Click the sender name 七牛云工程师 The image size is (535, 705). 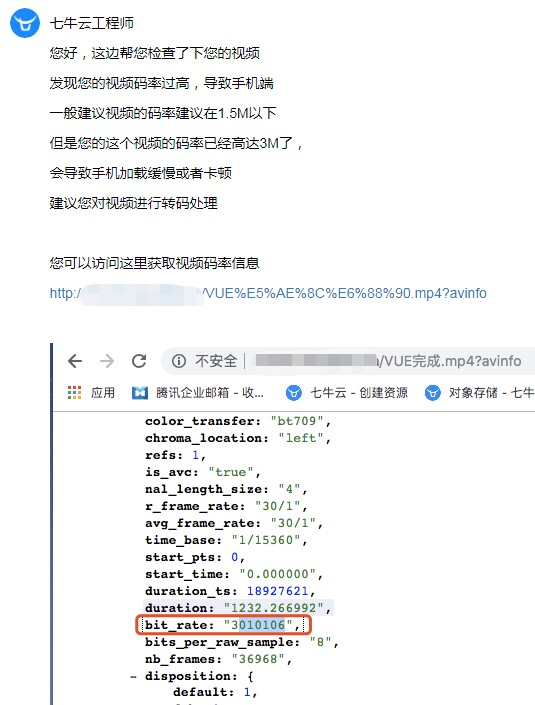point(91,22)
